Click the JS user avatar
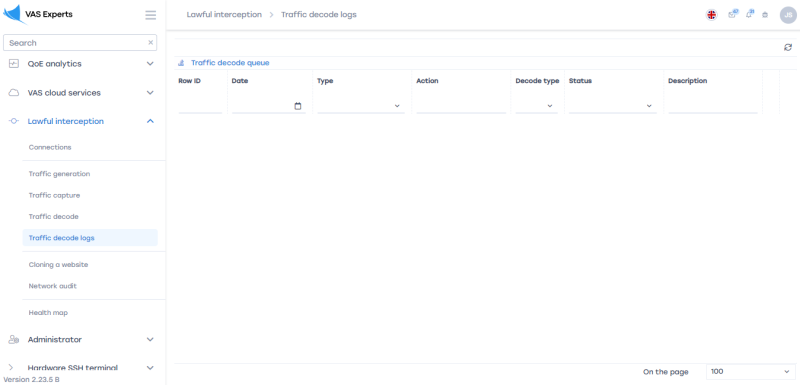 point(788,15)
